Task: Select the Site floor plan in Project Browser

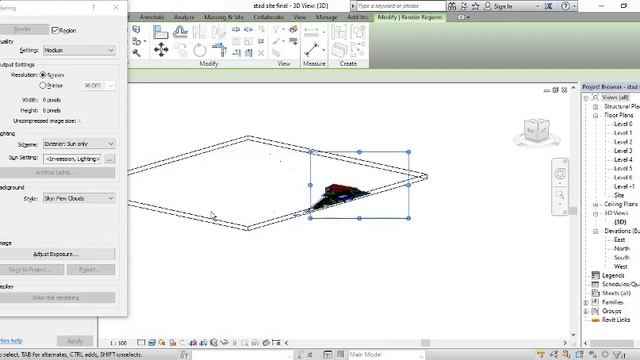Action: (x=619, y=196)
